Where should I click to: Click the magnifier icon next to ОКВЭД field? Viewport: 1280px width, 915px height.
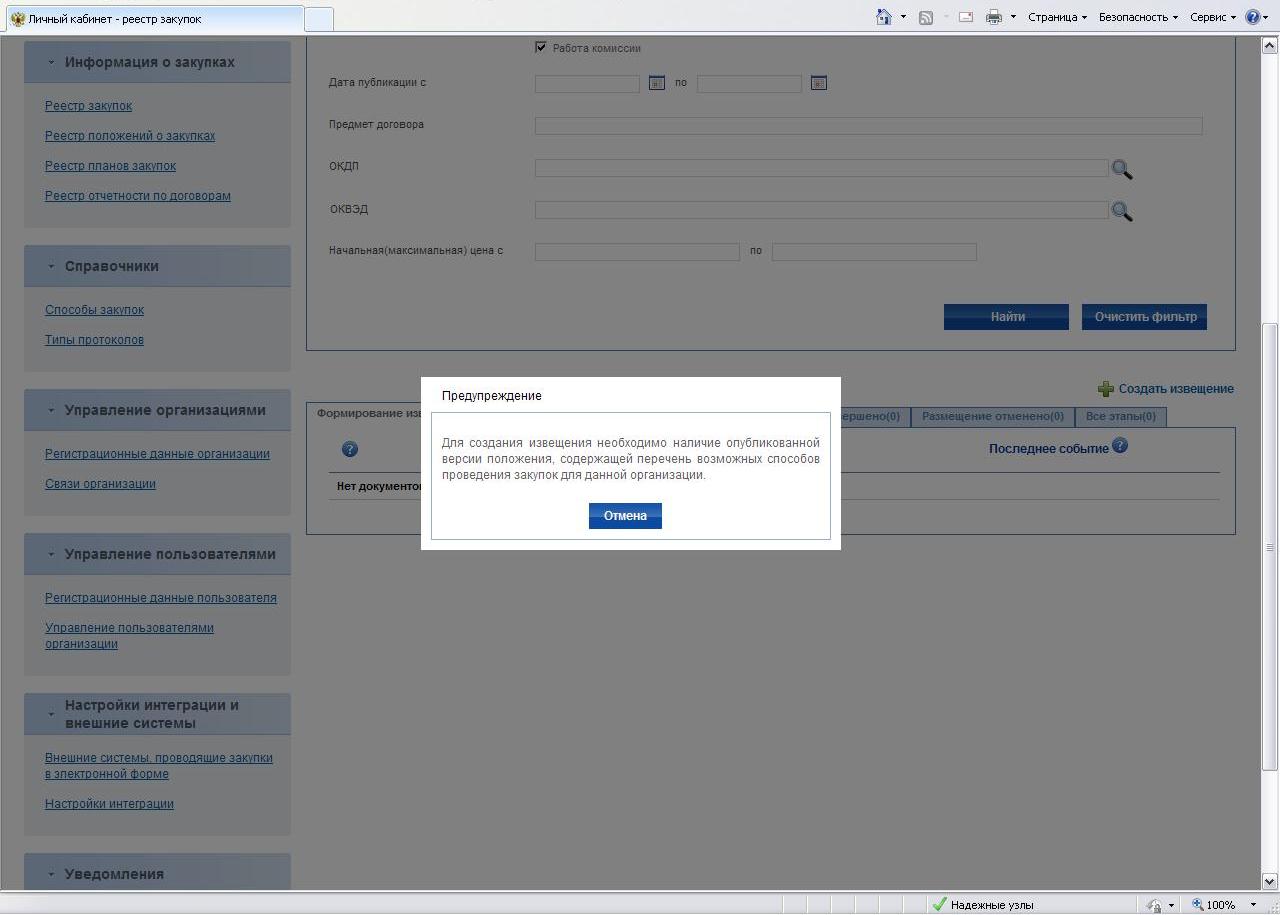1121,211
